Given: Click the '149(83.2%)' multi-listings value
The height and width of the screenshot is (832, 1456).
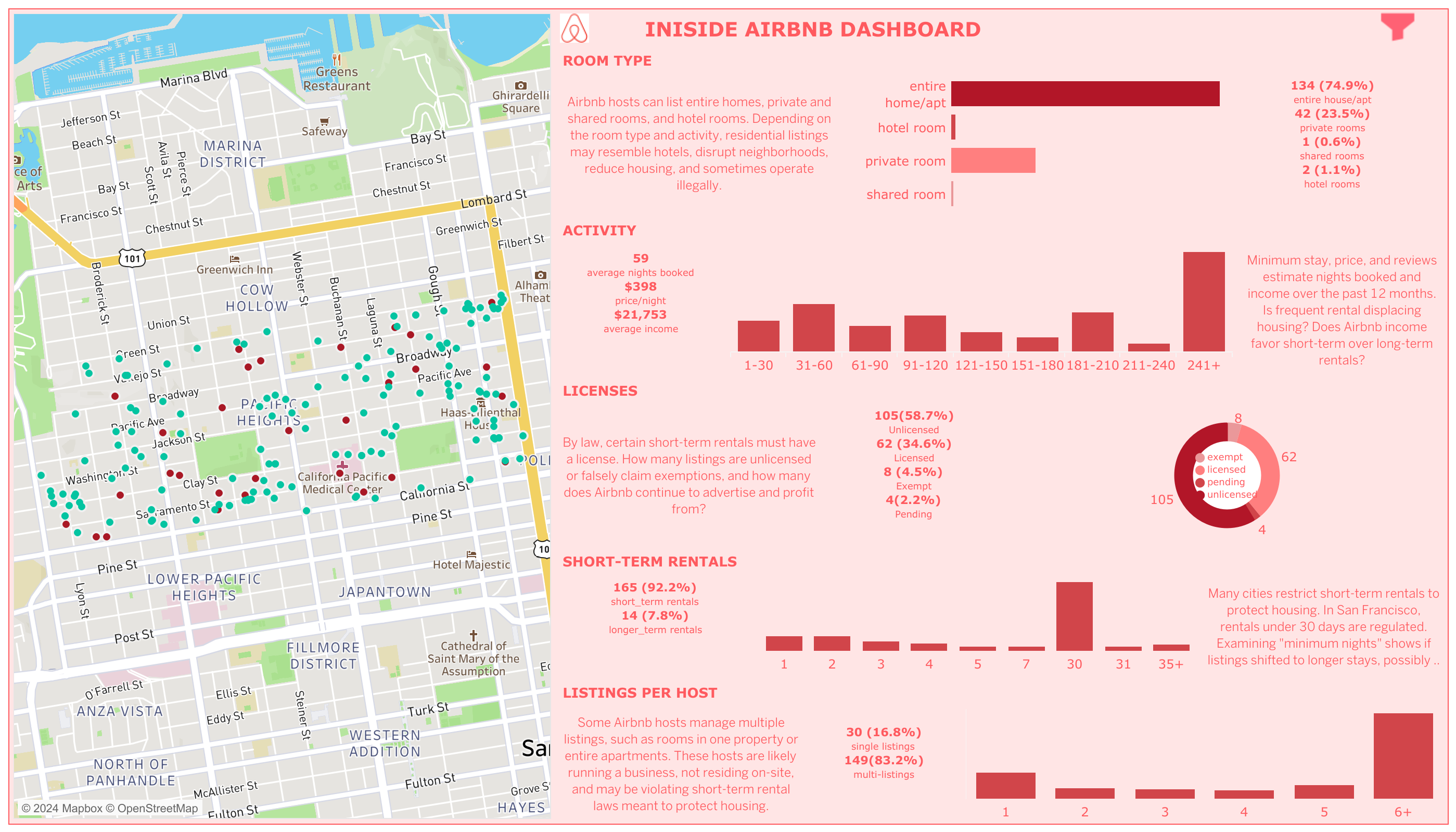Looking at the screenshot, I should click(x=883, y=760).
